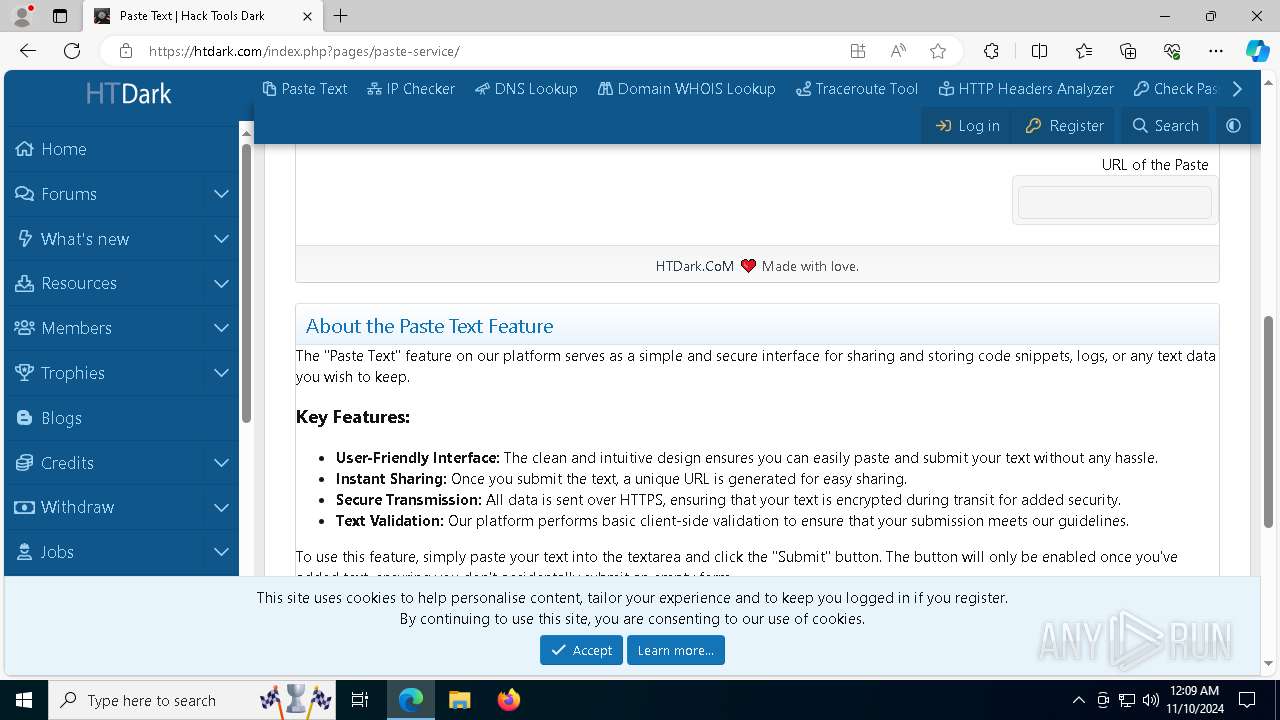This screenshot has width=1280, height=720.
Task: Click the sidebar scrollbar thumb
Action: (246, 284)
